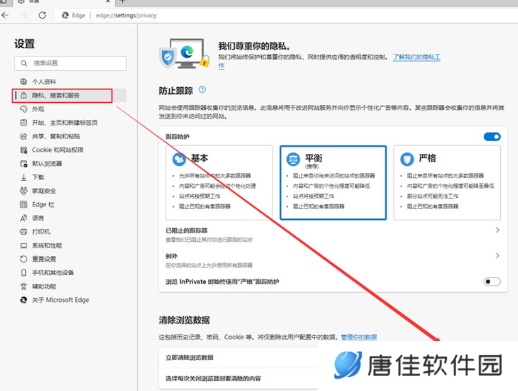This screenshot has width=518, height=391.
Task: Open the 个人资料 profile settings icon
Action: coord(23,81)
